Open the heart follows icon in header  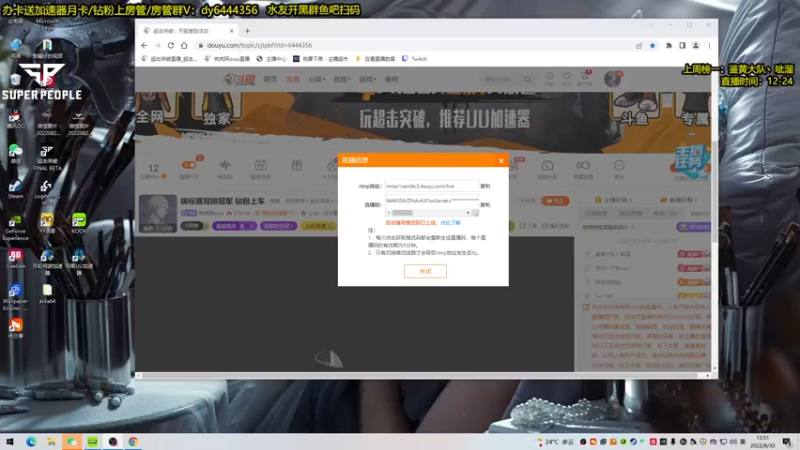point(567,78)
